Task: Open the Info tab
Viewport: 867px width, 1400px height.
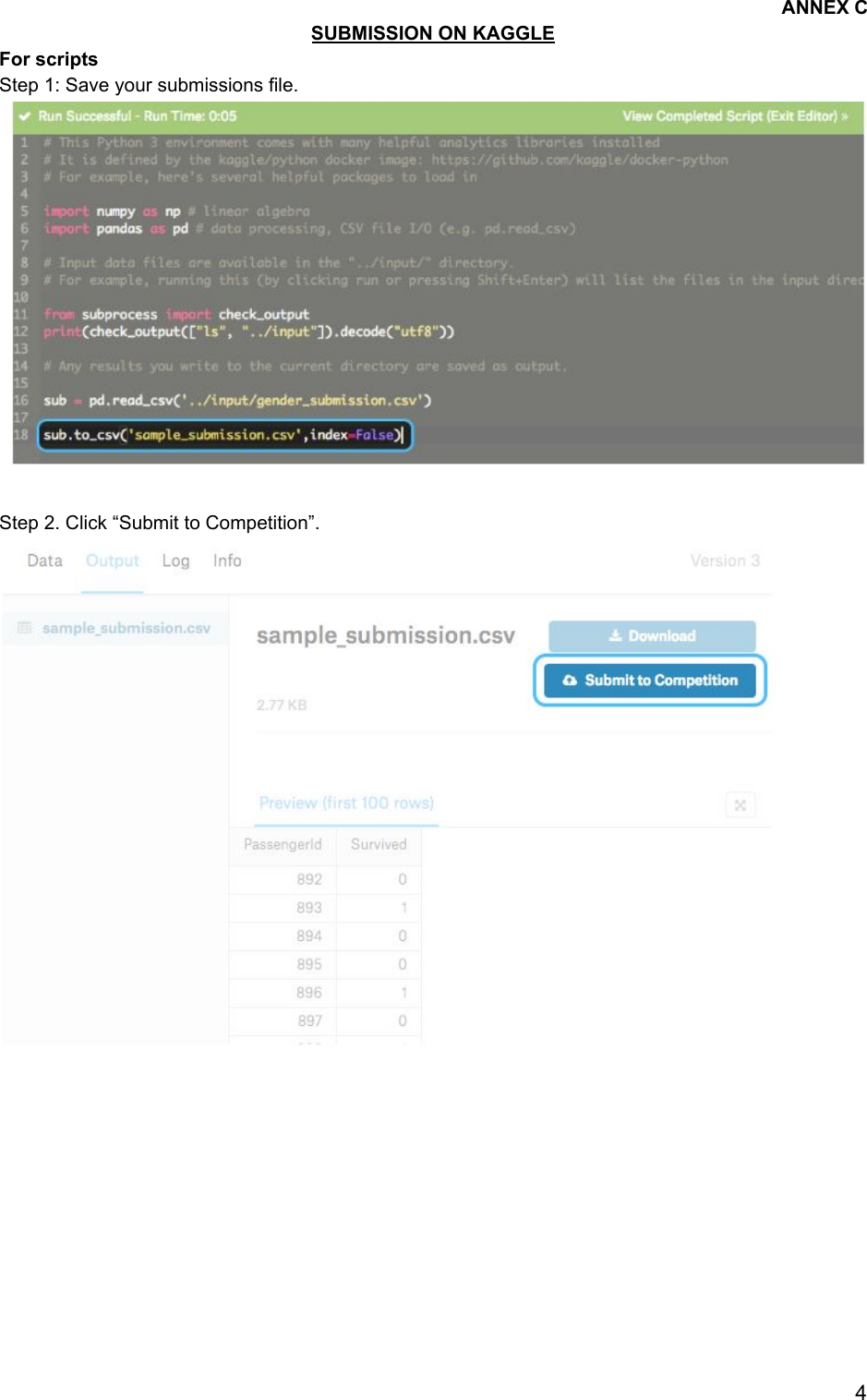Action: (227, 561)
